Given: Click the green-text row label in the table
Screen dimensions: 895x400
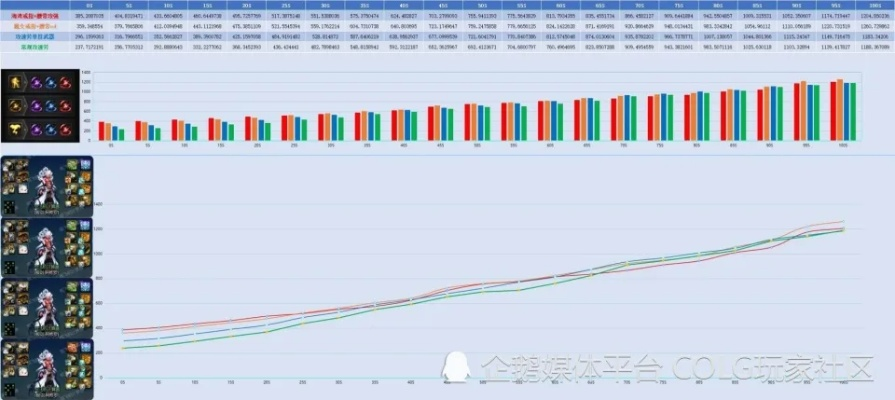Looking at the screenshot, I should coord(36,46).
